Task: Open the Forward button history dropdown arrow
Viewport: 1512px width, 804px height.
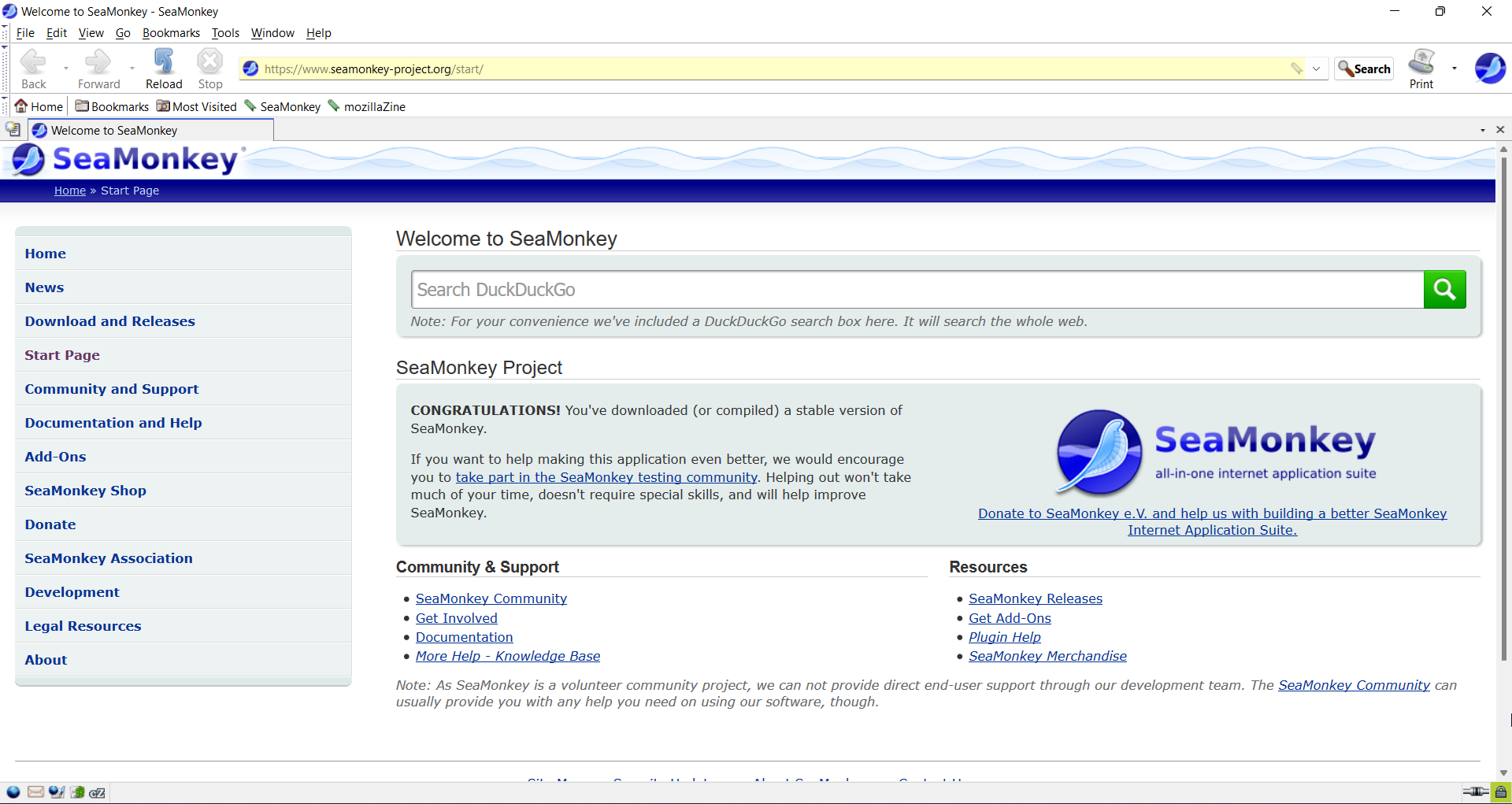Action: [x=132, y=69]
